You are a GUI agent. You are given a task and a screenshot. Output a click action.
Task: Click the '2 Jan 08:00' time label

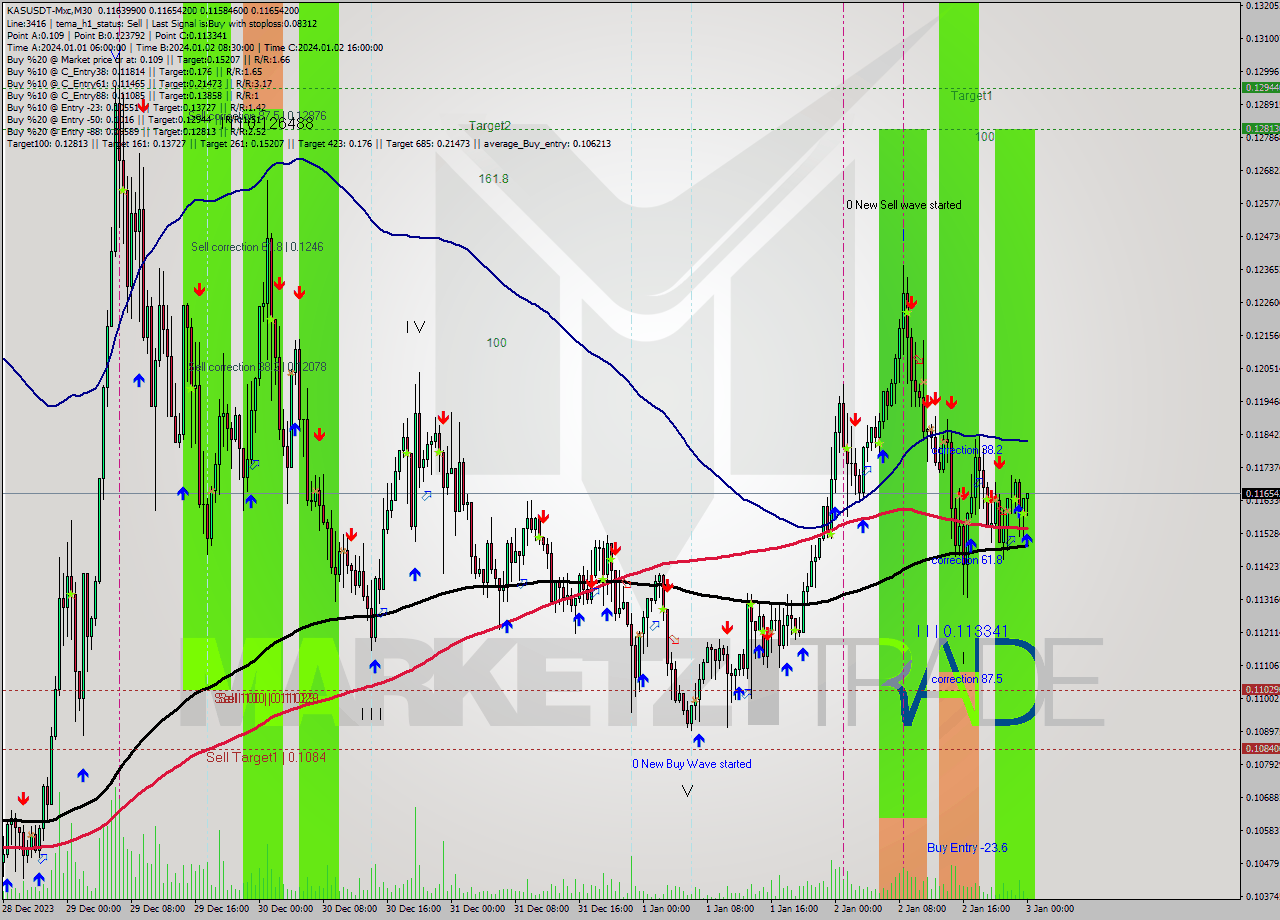click(x=922, y=909)
